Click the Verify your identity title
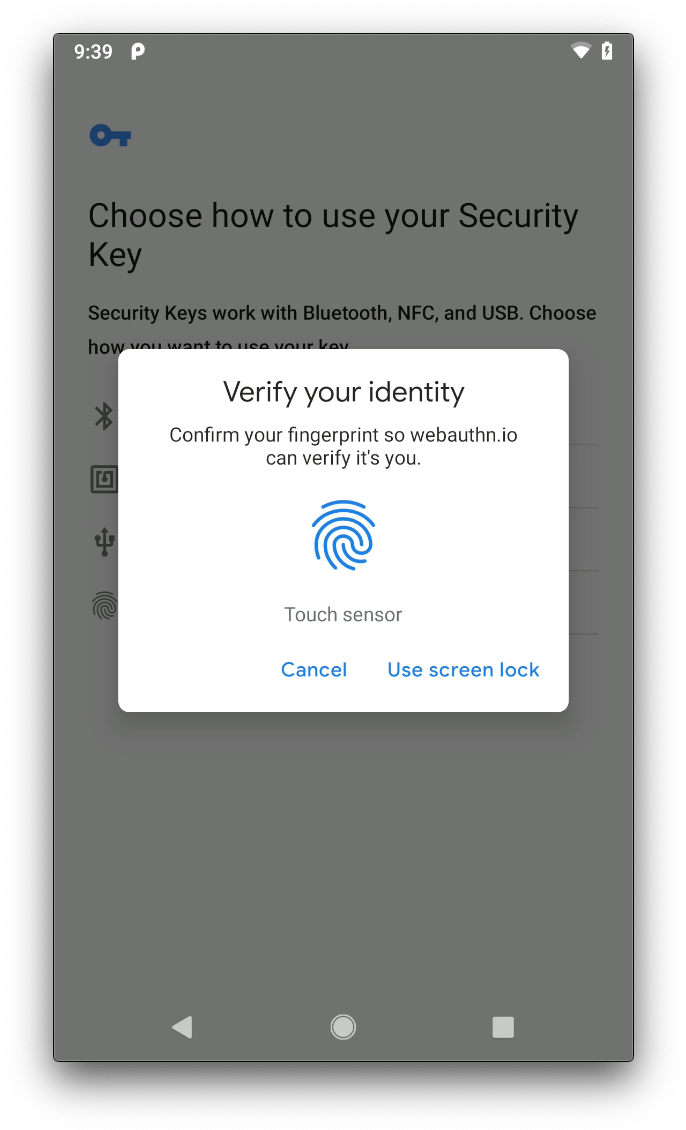686x1130 pixels. pyautogui.click(x=343, y=392)
